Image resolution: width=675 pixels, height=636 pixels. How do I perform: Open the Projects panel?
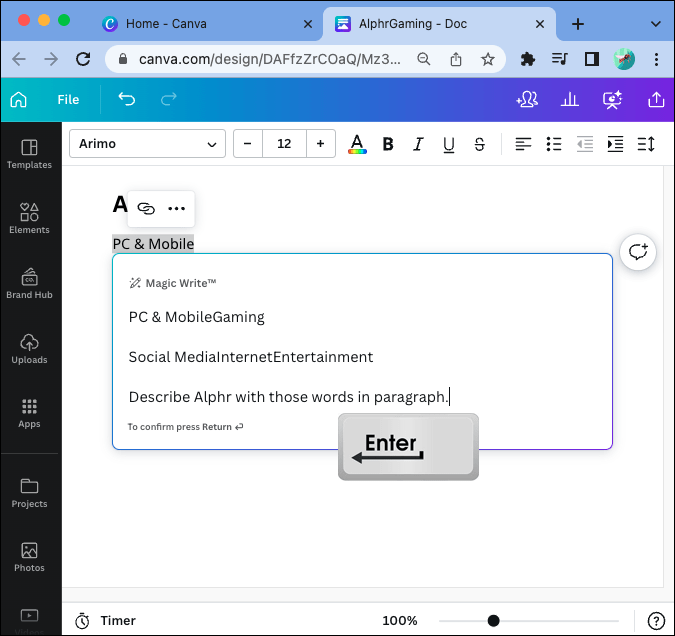29,493
